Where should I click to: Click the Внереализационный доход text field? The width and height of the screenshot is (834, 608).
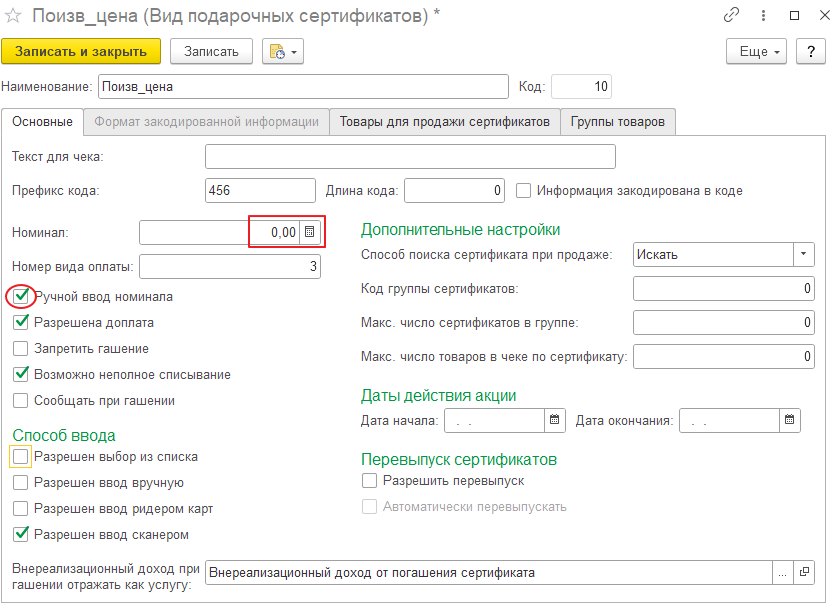point(488,573)
